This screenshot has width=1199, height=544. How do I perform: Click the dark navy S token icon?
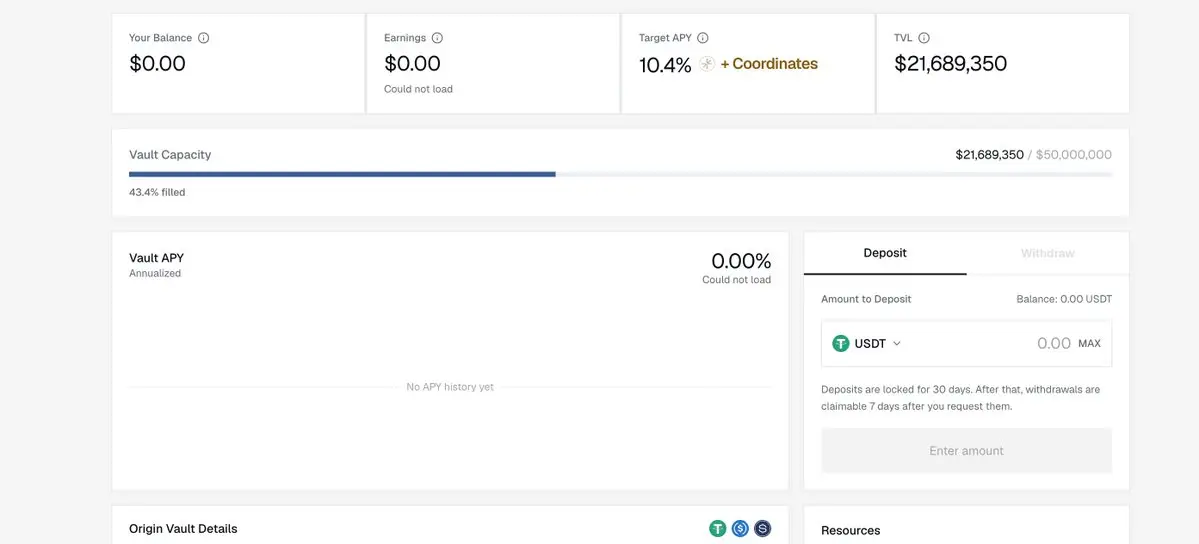[762, 528]
